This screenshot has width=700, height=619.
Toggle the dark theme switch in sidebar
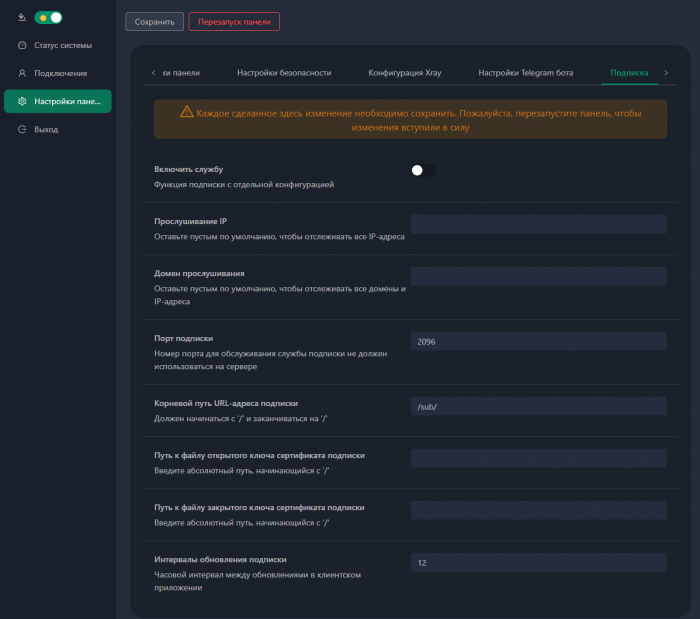click(48, 17)
